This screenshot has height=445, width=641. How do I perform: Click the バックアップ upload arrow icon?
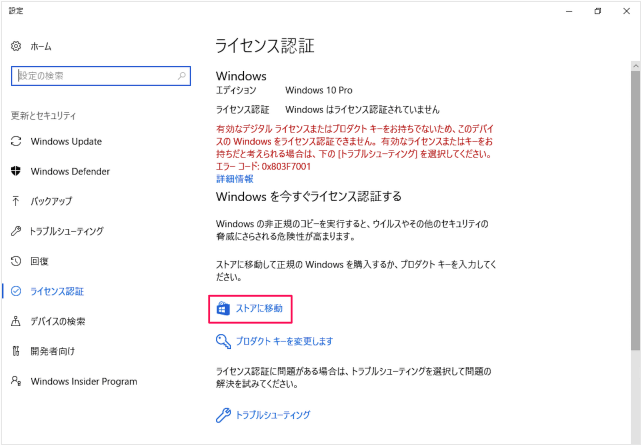(16, 201)
